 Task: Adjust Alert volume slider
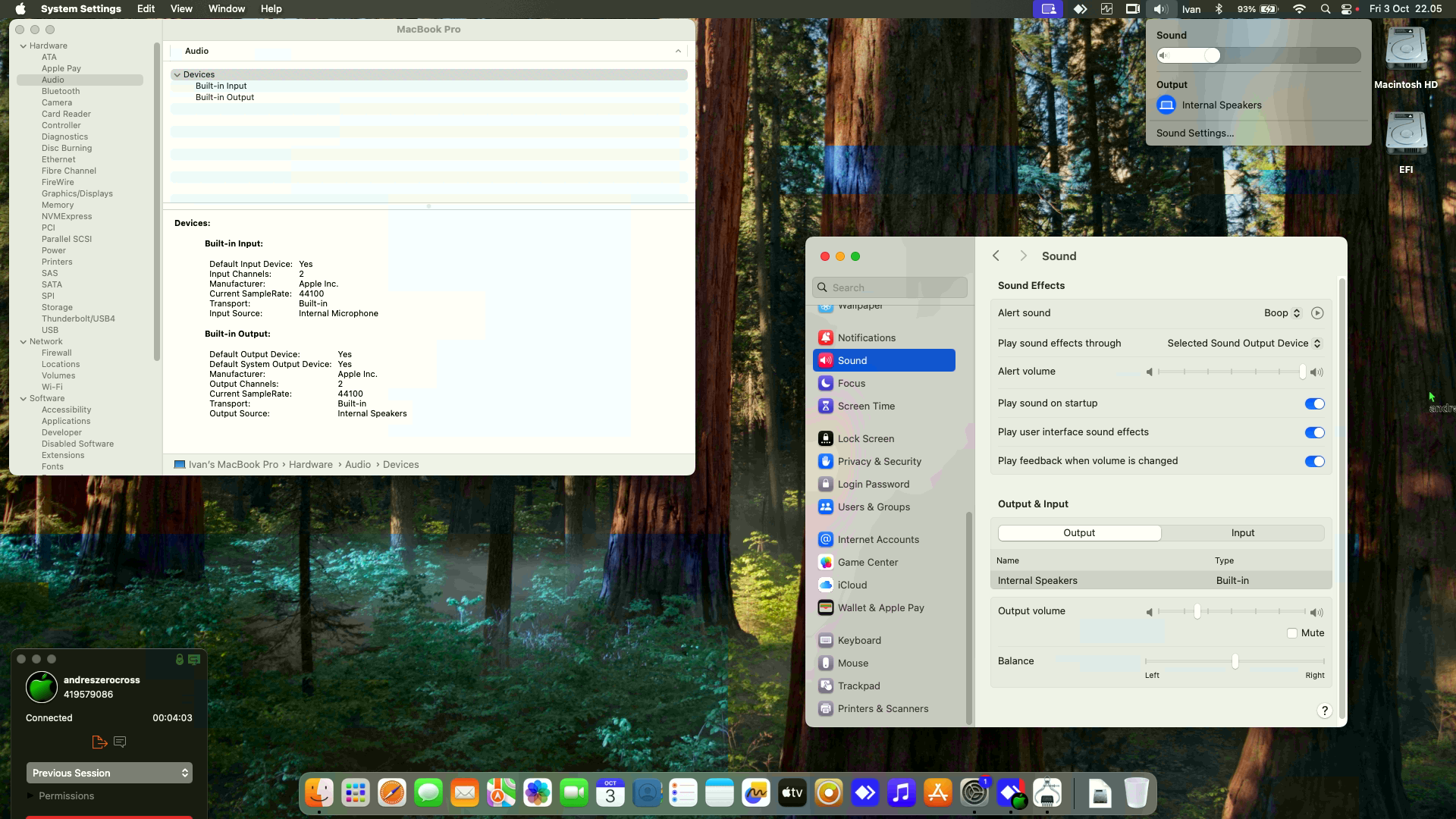1232,372
